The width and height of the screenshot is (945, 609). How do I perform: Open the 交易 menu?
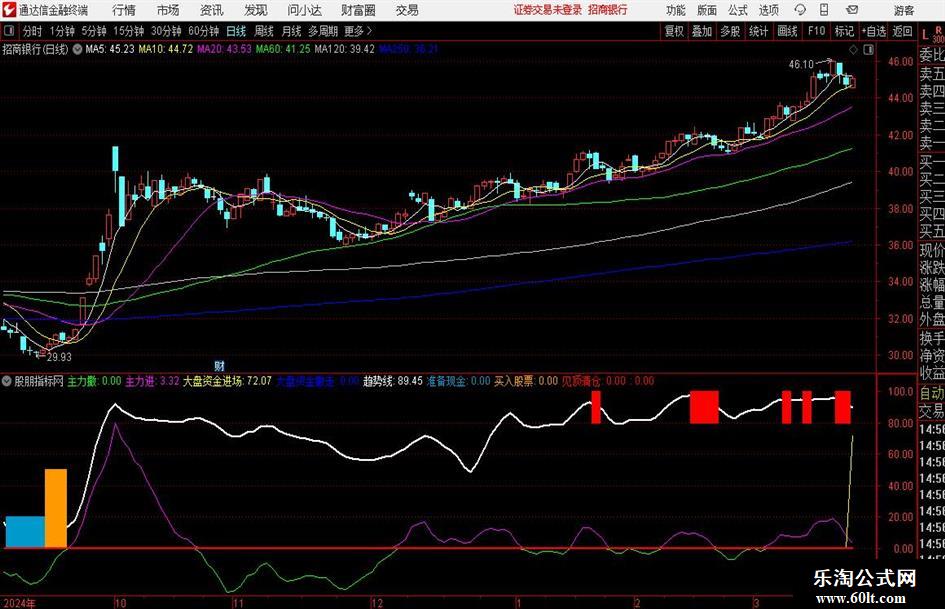pyautogui.click(x=407, y=10)
